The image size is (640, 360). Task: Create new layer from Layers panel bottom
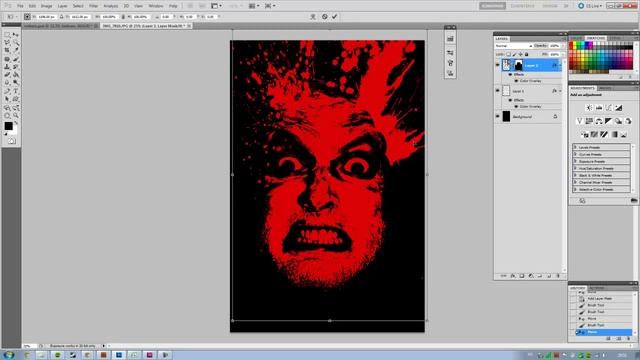click(549, 276)
